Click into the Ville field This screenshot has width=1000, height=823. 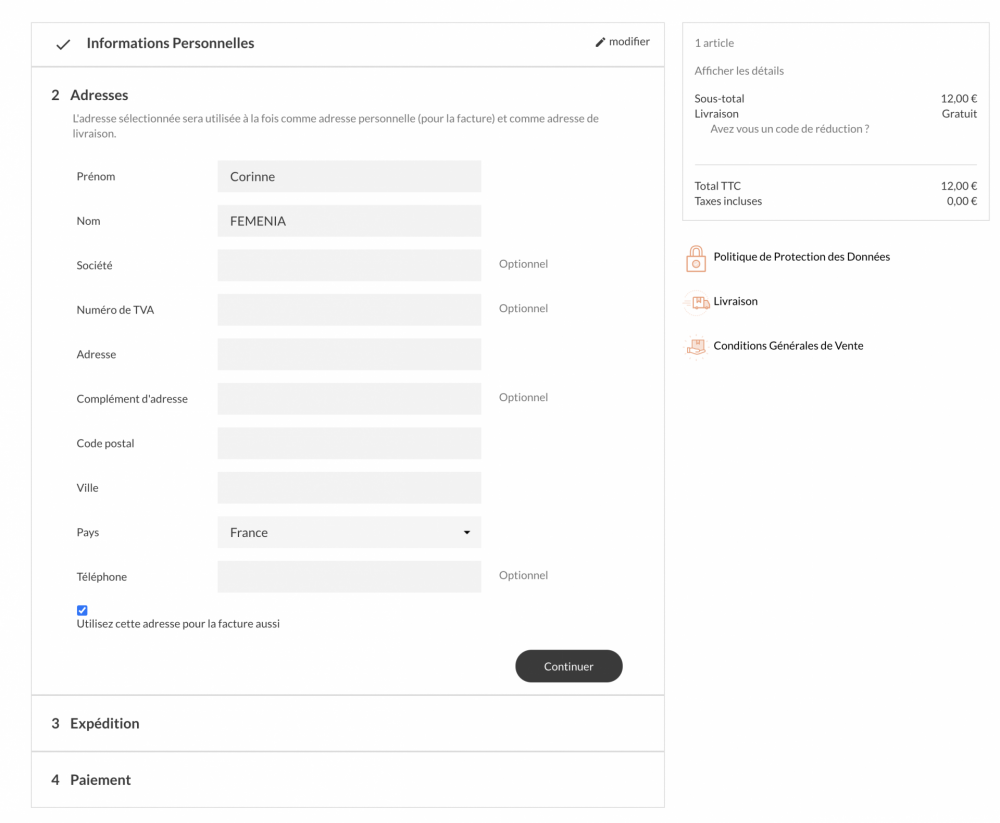point(349,488)
